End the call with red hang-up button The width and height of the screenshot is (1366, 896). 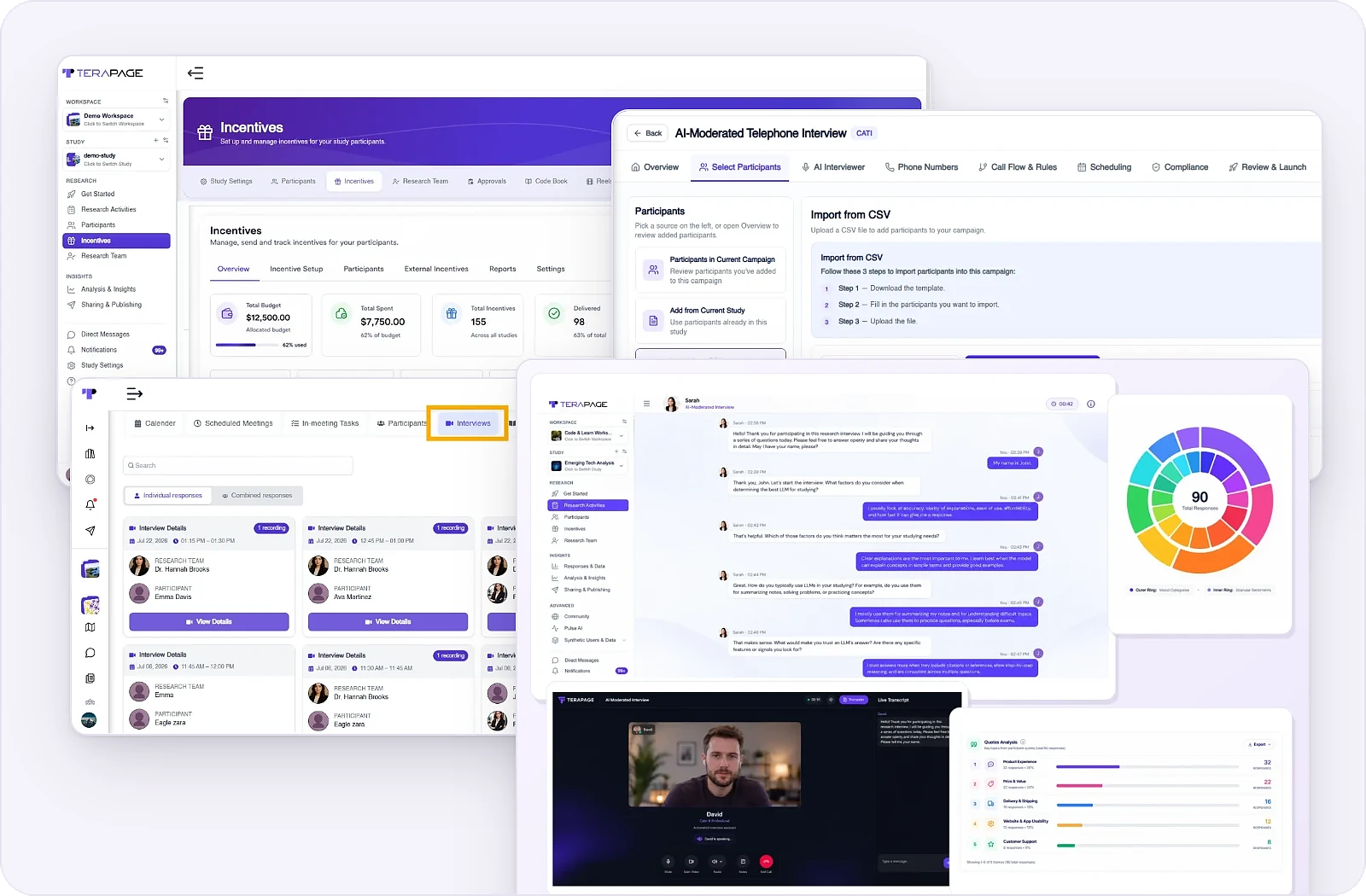(766, 862)
